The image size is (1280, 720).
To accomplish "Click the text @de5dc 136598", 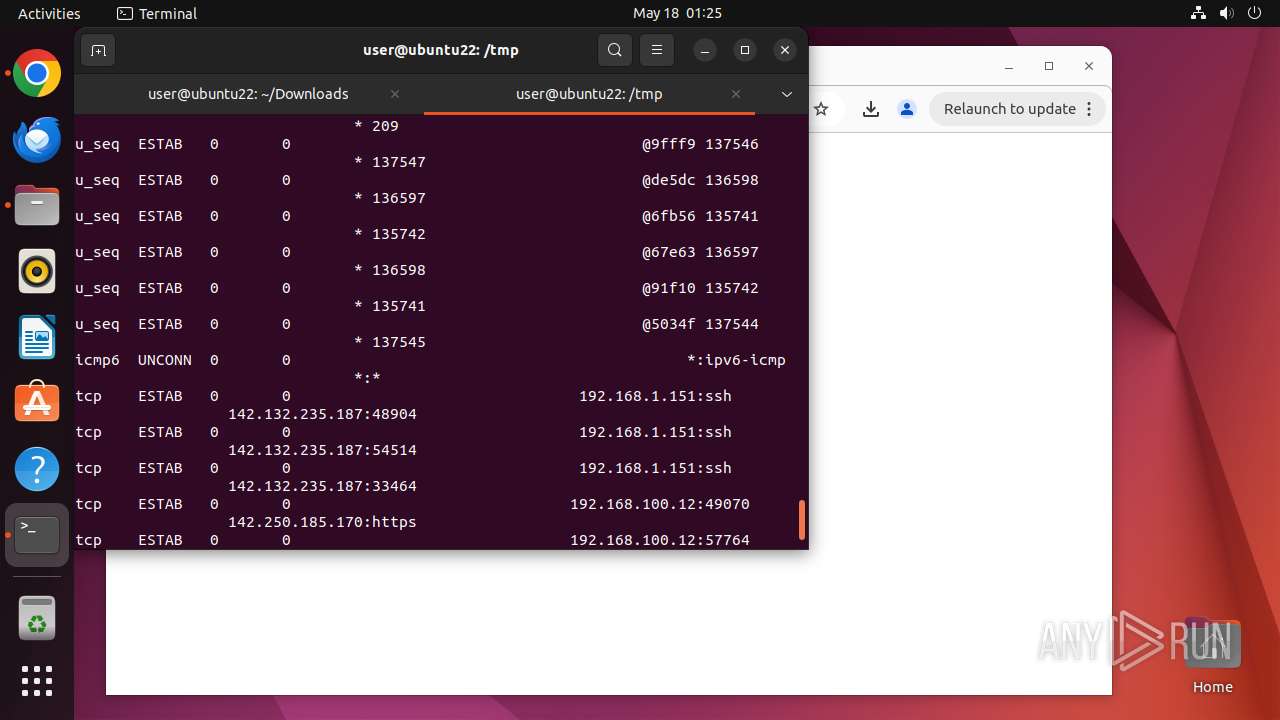I will (700, 180).
